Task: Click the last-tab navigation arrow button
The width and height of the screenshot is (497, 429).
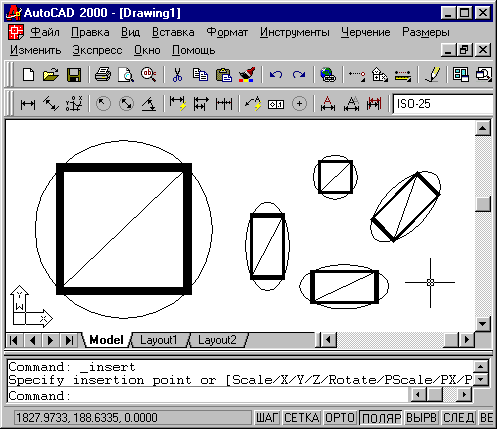Action: [x=69, y=340]
